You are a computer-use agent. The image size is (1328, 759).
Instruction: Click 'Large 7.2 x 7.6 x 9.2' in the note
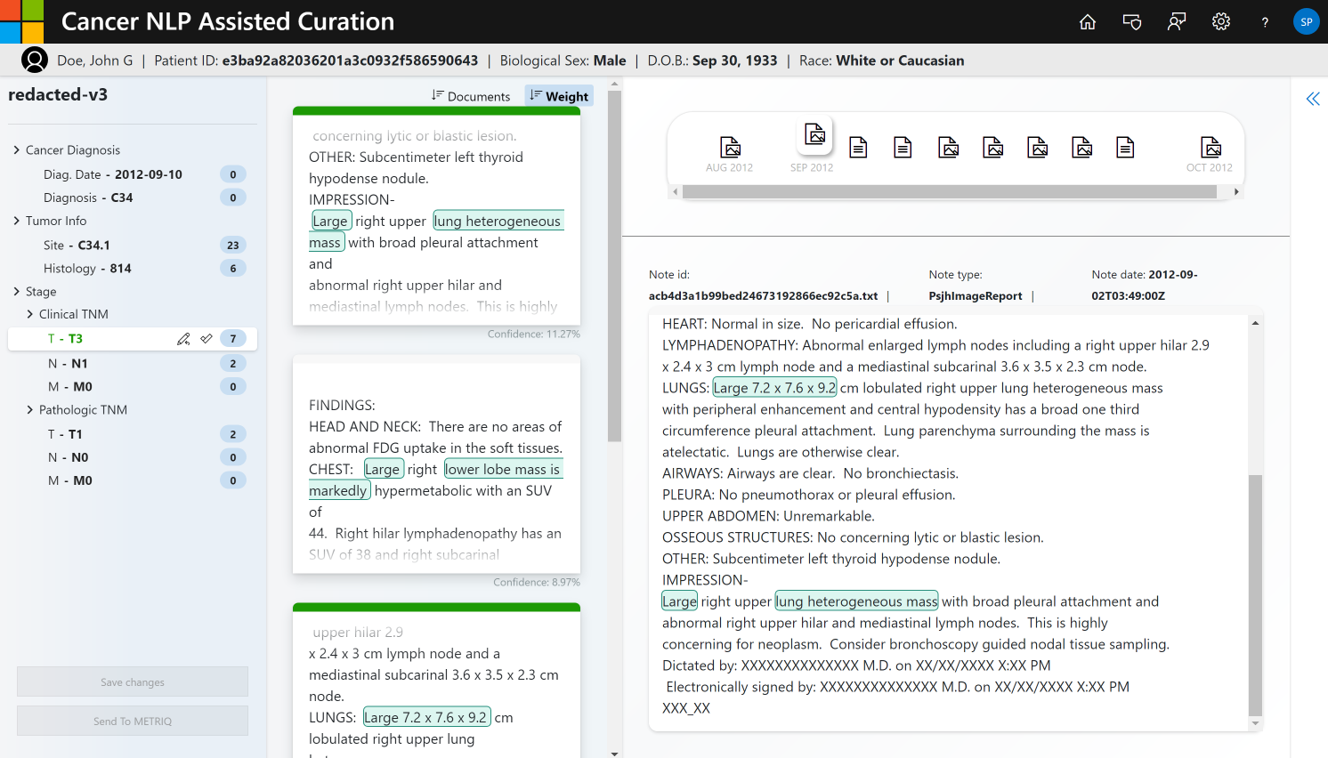point(775,388)
